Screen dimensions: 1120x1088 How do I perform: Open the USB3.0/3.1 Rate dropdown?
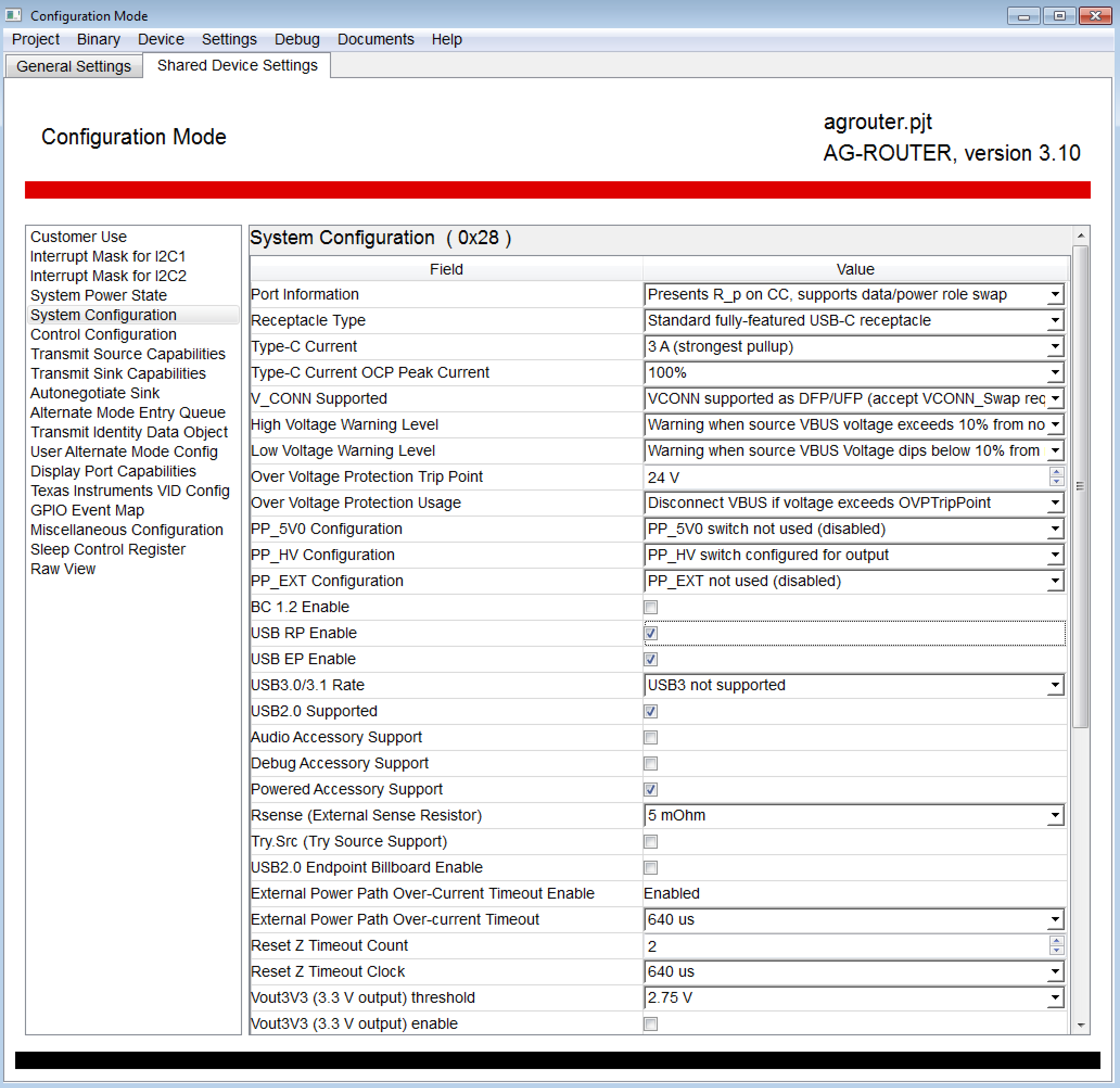click(1055, 685)
